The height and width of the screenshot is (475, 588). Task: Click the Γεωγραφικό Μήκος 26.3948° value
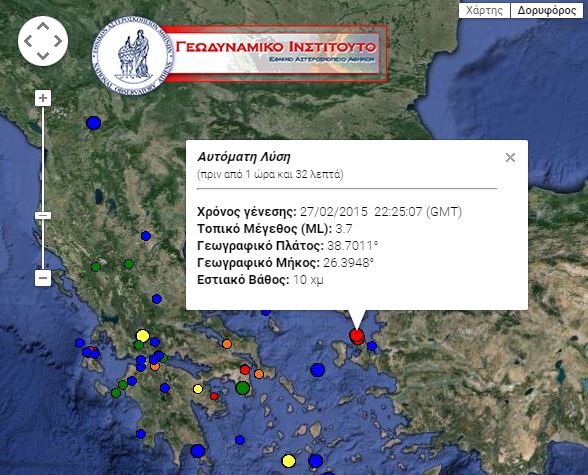tap(349, 263)
